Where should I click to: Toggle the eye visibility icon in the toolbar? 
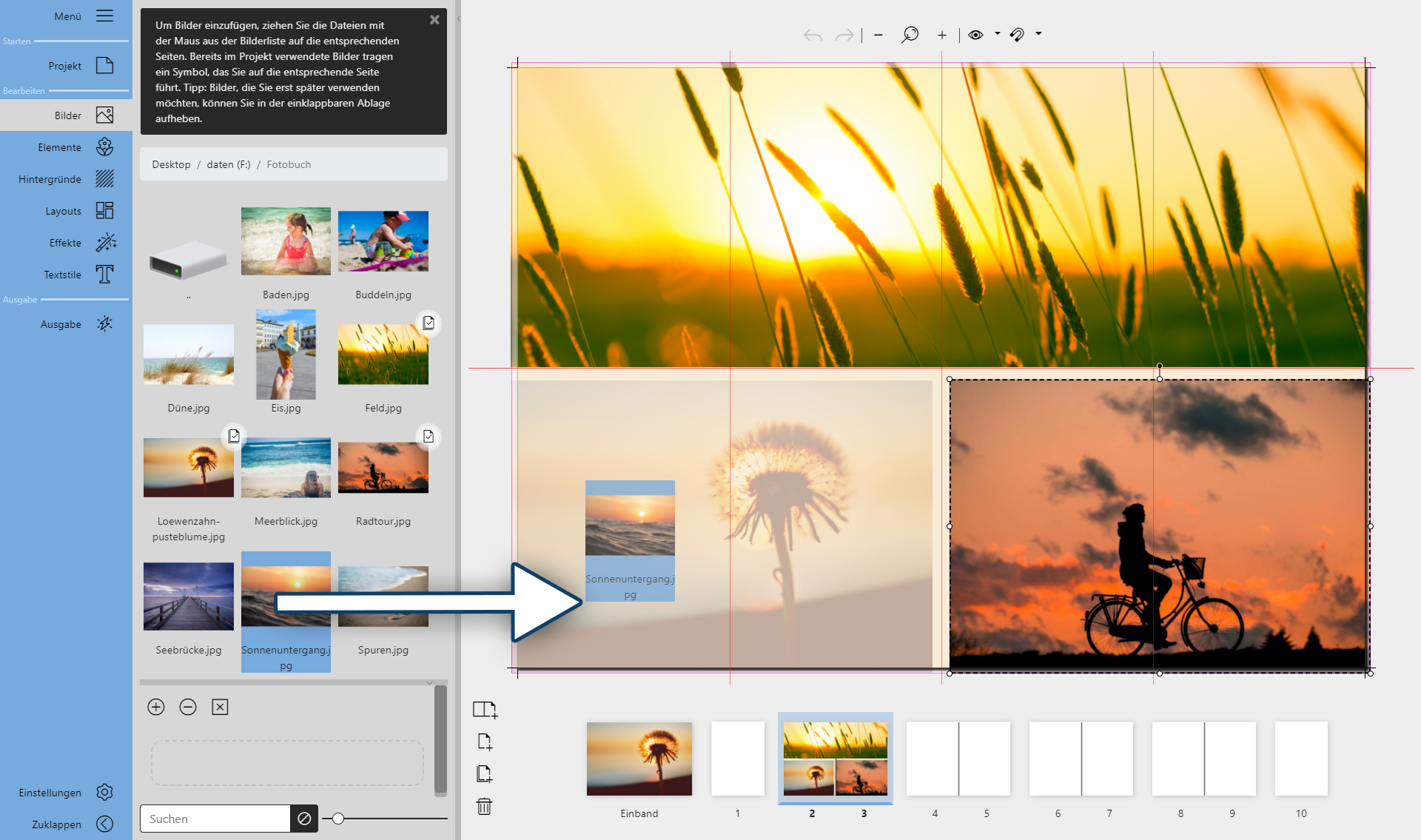[x=975, y=35]
